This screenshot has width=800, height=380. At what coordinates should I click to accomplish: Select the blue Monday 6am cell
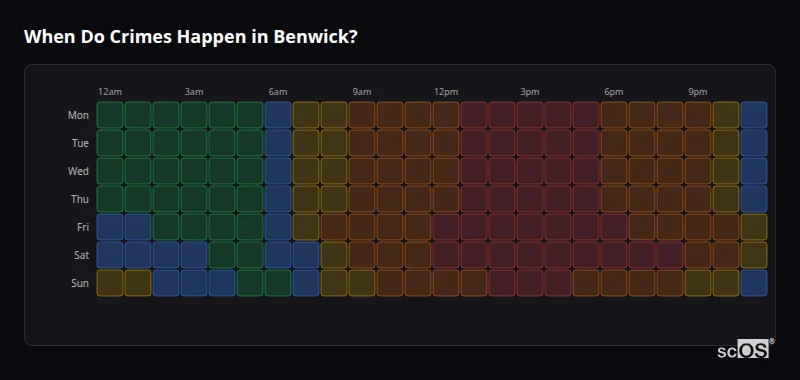[278, 115]
